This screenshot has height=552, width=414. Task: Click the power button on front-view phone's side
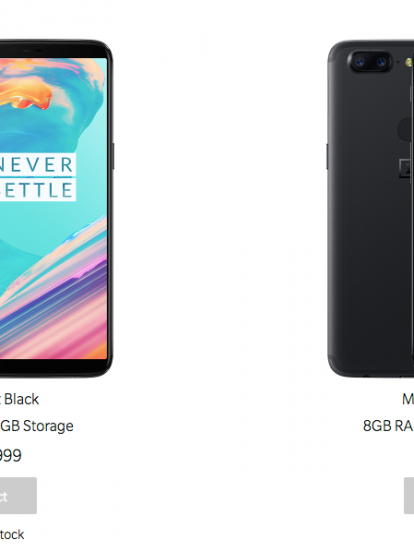[x=113, y=156]
